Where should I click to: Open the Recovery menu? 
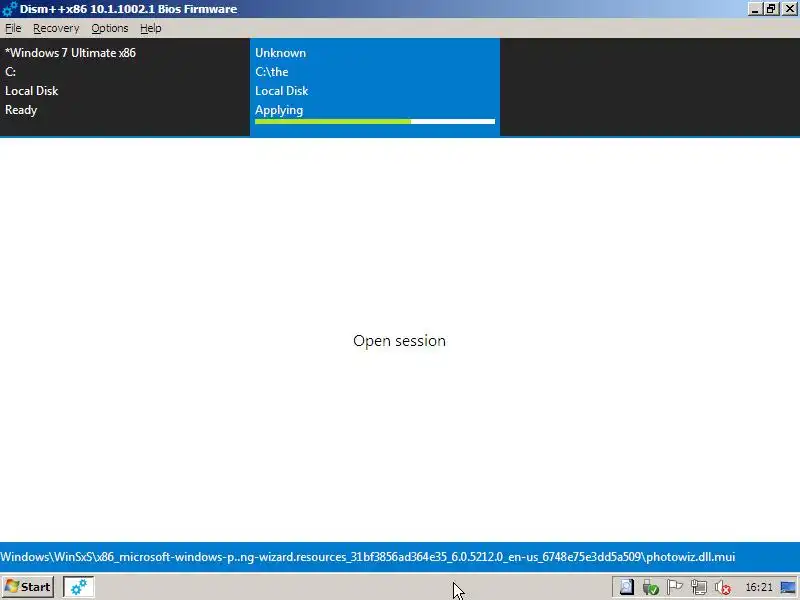click(x=56, y=28)
